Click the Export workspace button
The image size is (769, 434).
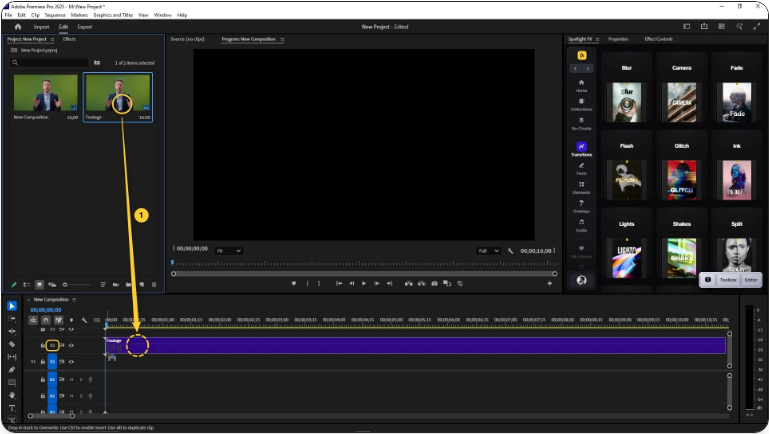(85, 26)
